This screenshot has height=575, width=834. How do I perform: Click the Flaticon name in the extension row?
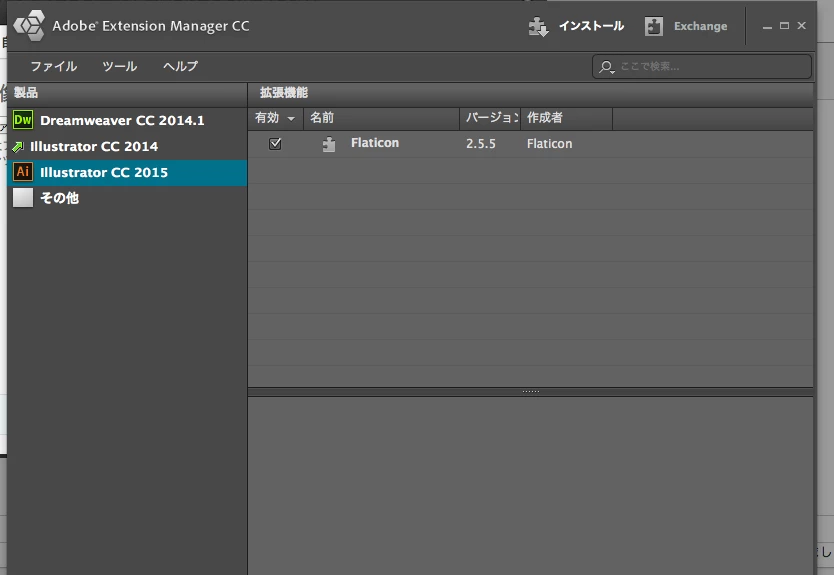pos(375,143)
